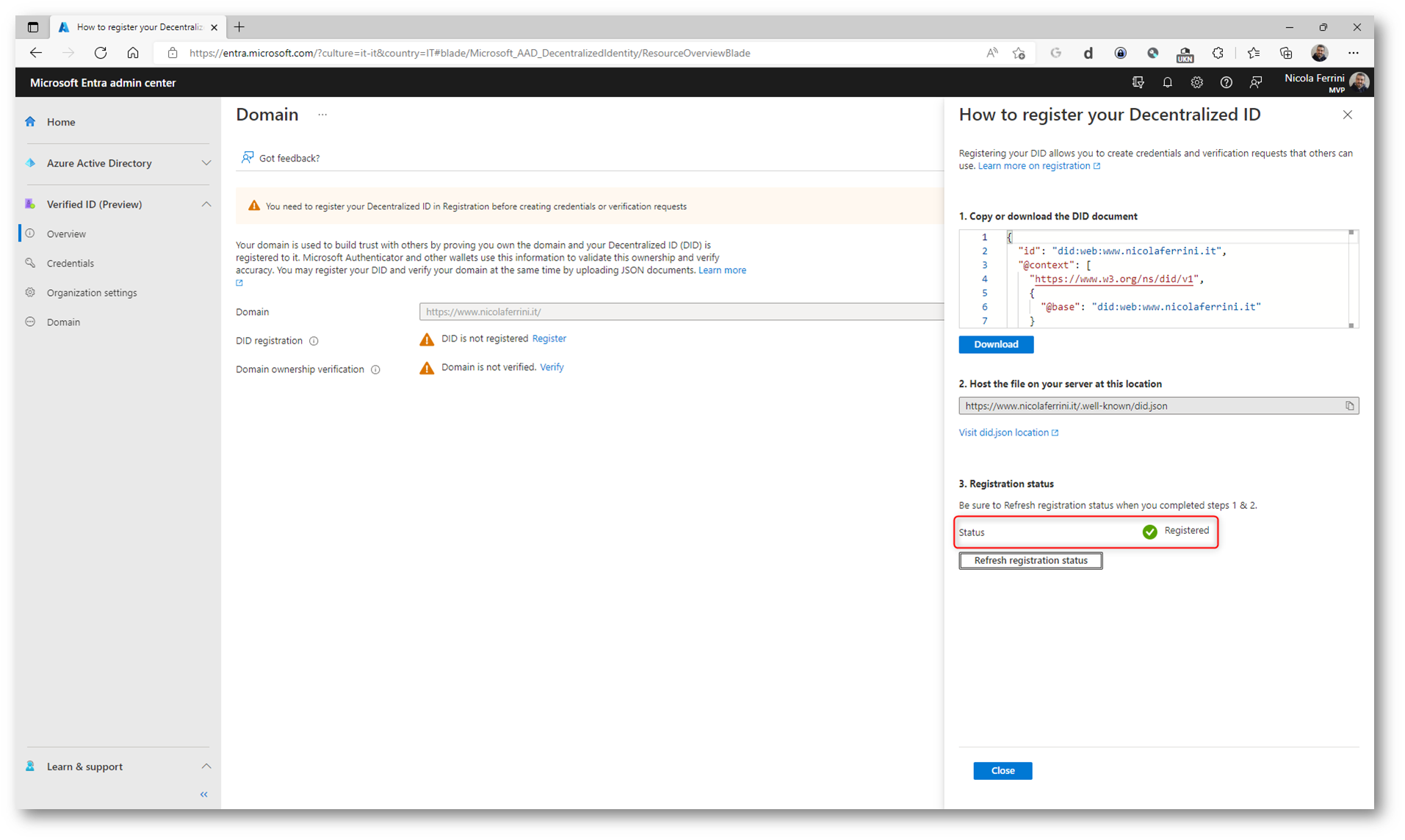Click Refresh registration status button
Viewport: 1405px width, 840px height.
[x=1030, y=560]
